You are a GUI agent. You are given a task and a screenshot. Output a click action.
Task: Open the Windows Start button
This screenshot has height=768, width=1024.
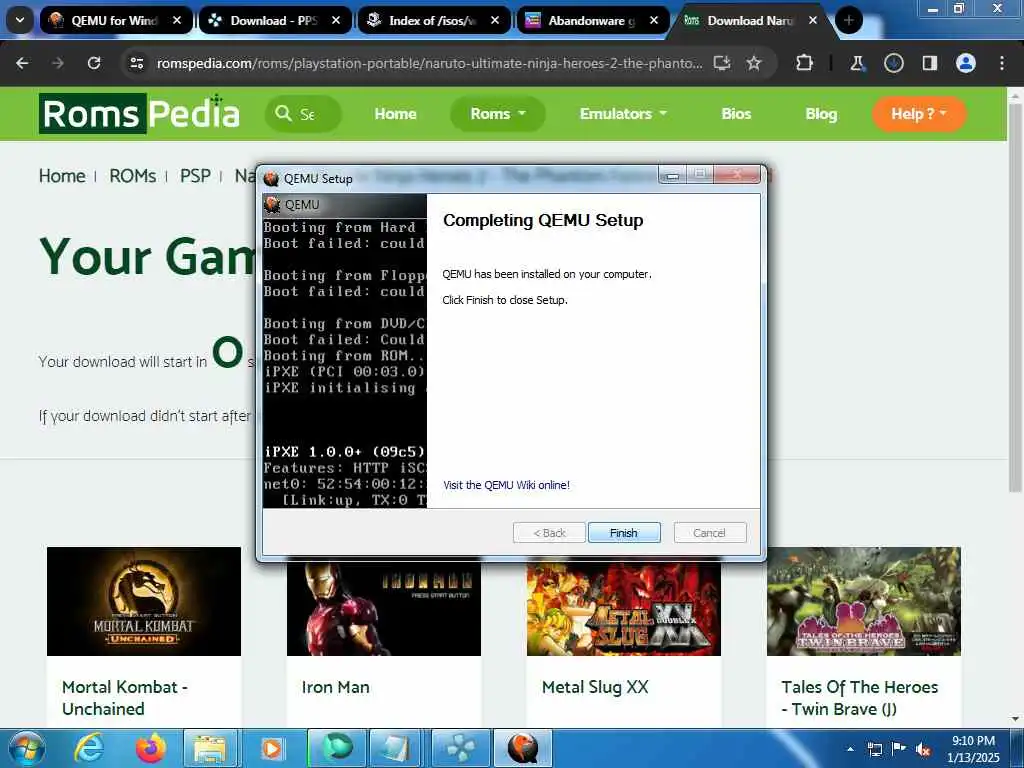click(26, 748)
